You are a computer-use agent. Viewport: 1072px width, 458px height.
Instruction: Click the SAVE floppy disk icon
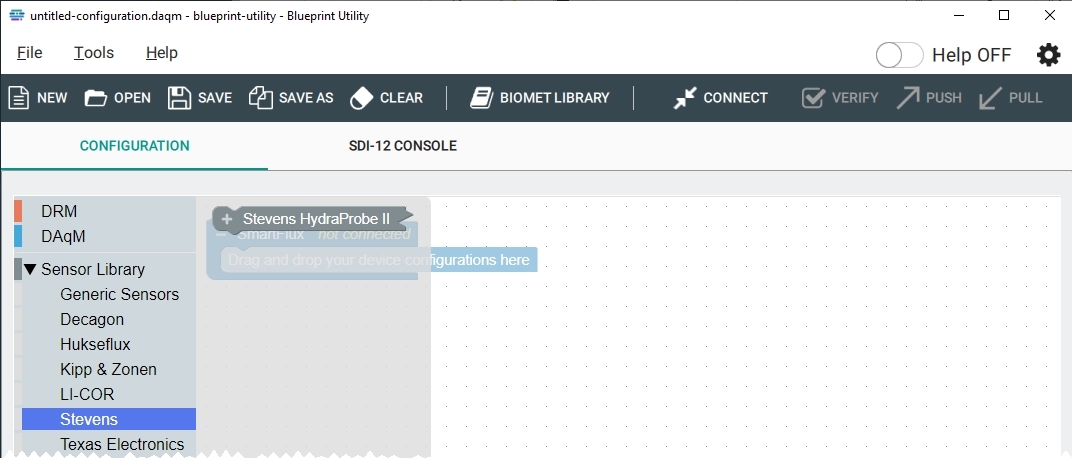pyautogui.click(x=179, y=98)
